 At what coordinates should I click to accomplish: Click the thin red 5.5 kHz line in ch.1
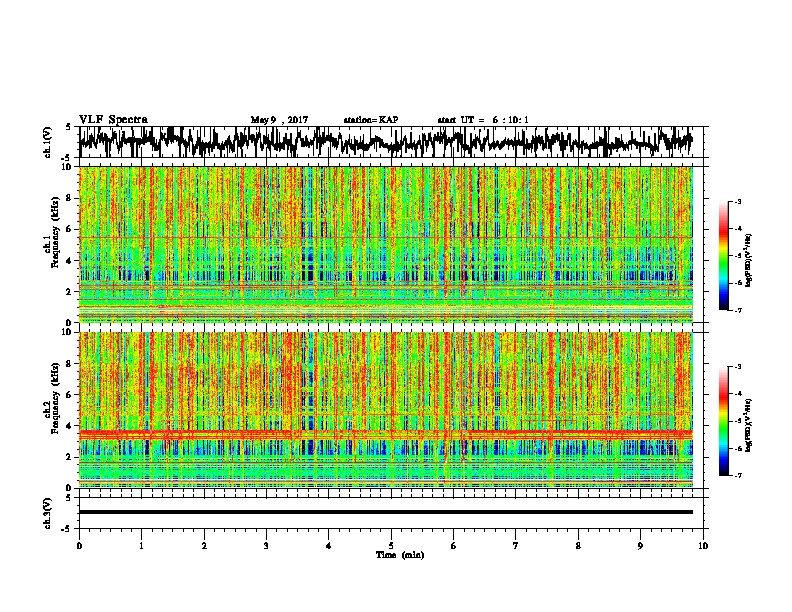385,237
